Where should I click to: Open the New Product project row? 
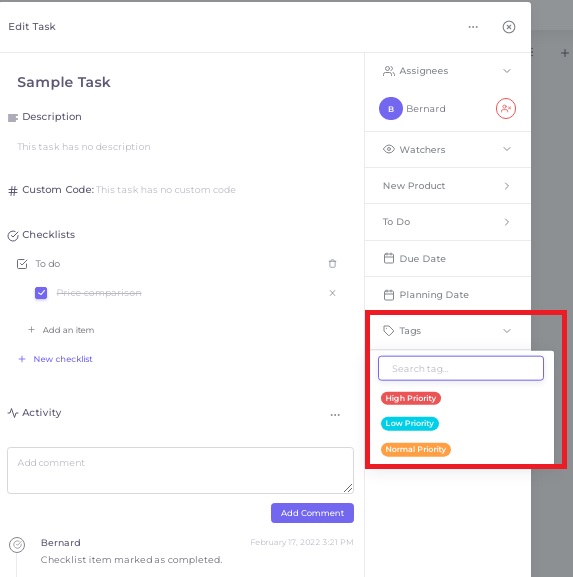click(448, 186)
